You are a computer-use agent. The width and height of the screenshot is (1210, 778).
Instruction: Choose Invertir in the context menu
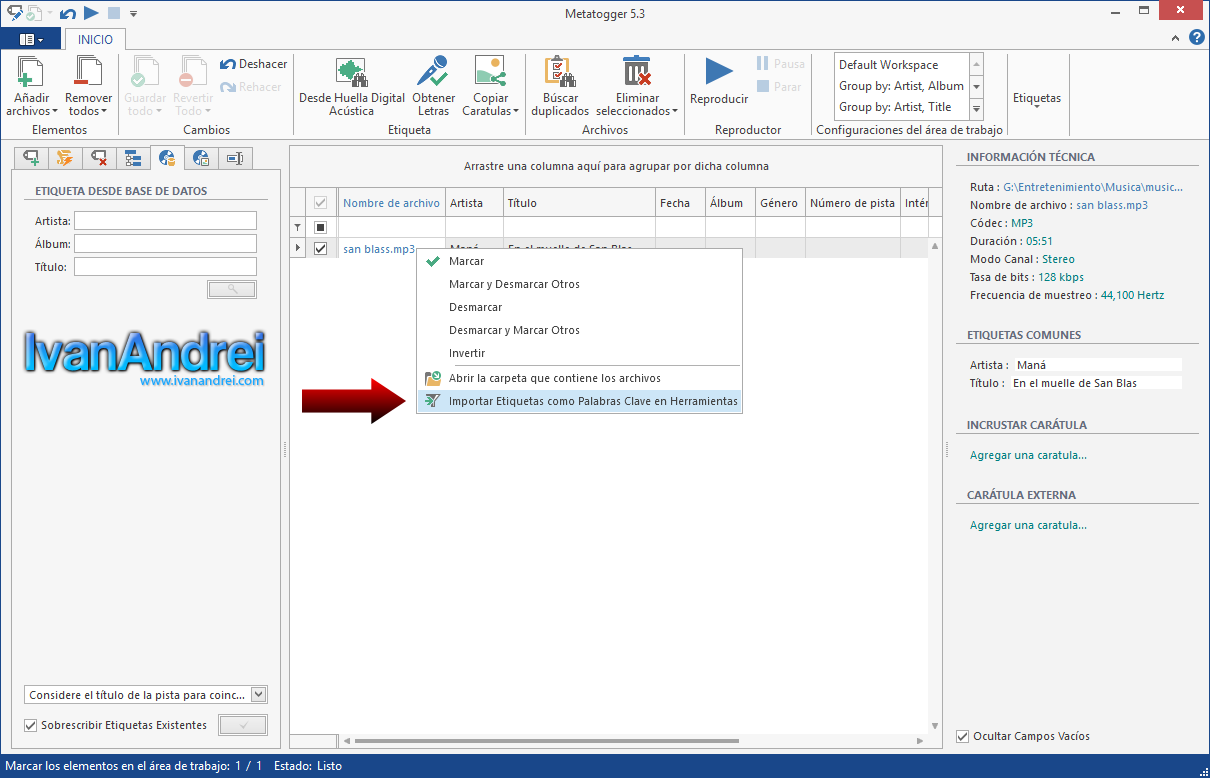click(579, 353)
